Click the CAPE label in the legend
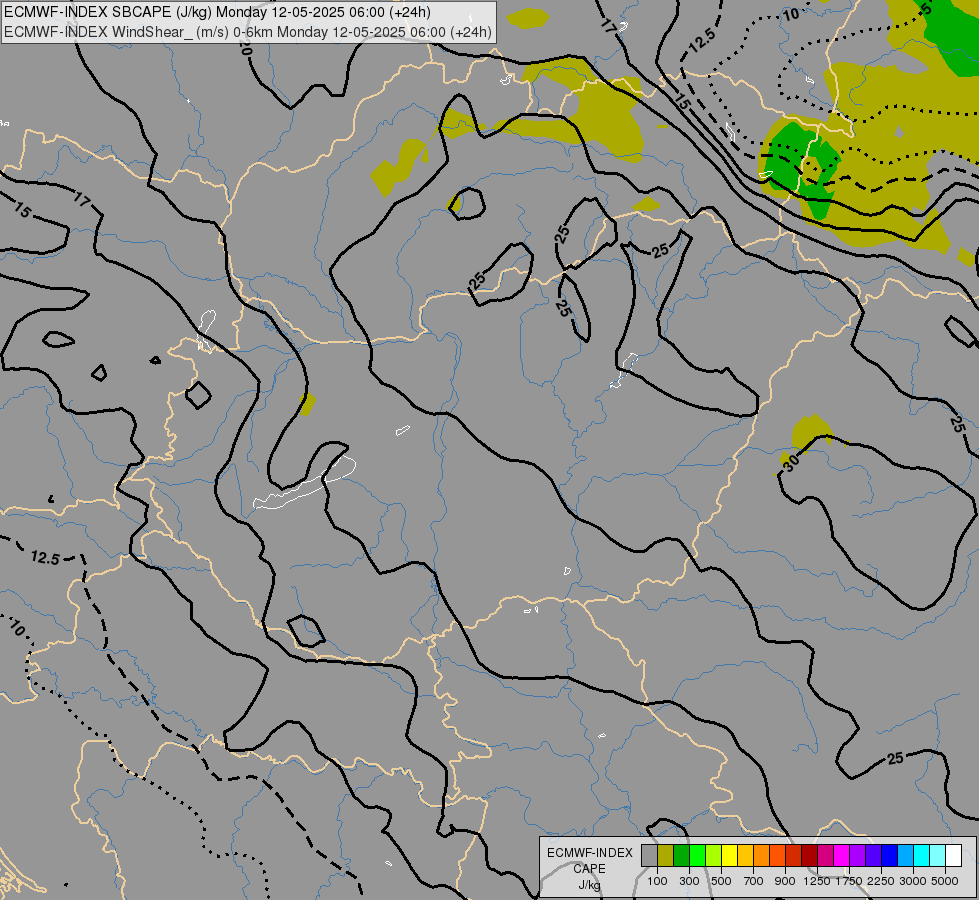This screenshot has height=900, width=979. [589, 869]
